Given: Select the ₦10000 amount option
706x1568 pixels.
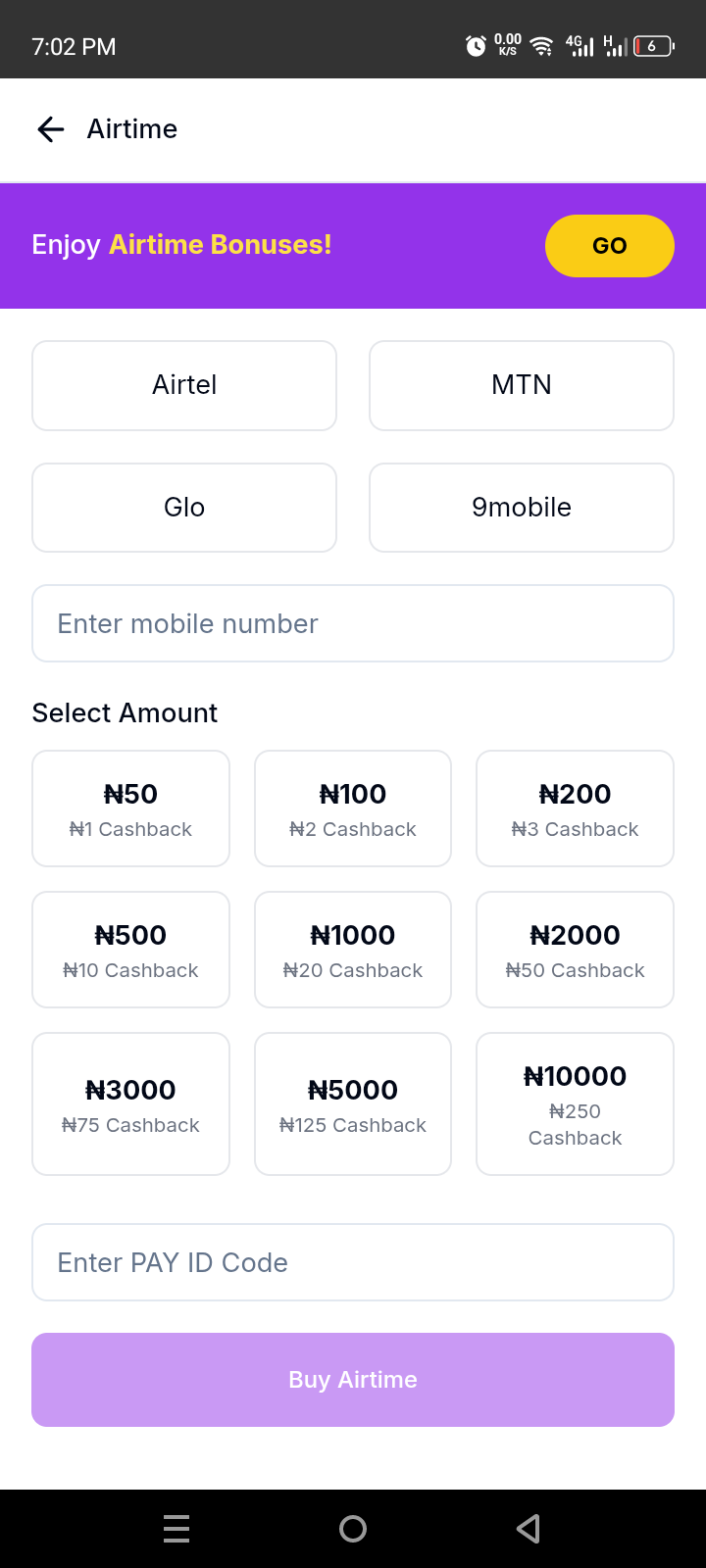Looking at the screenshot, I should tap(576, 1103).
